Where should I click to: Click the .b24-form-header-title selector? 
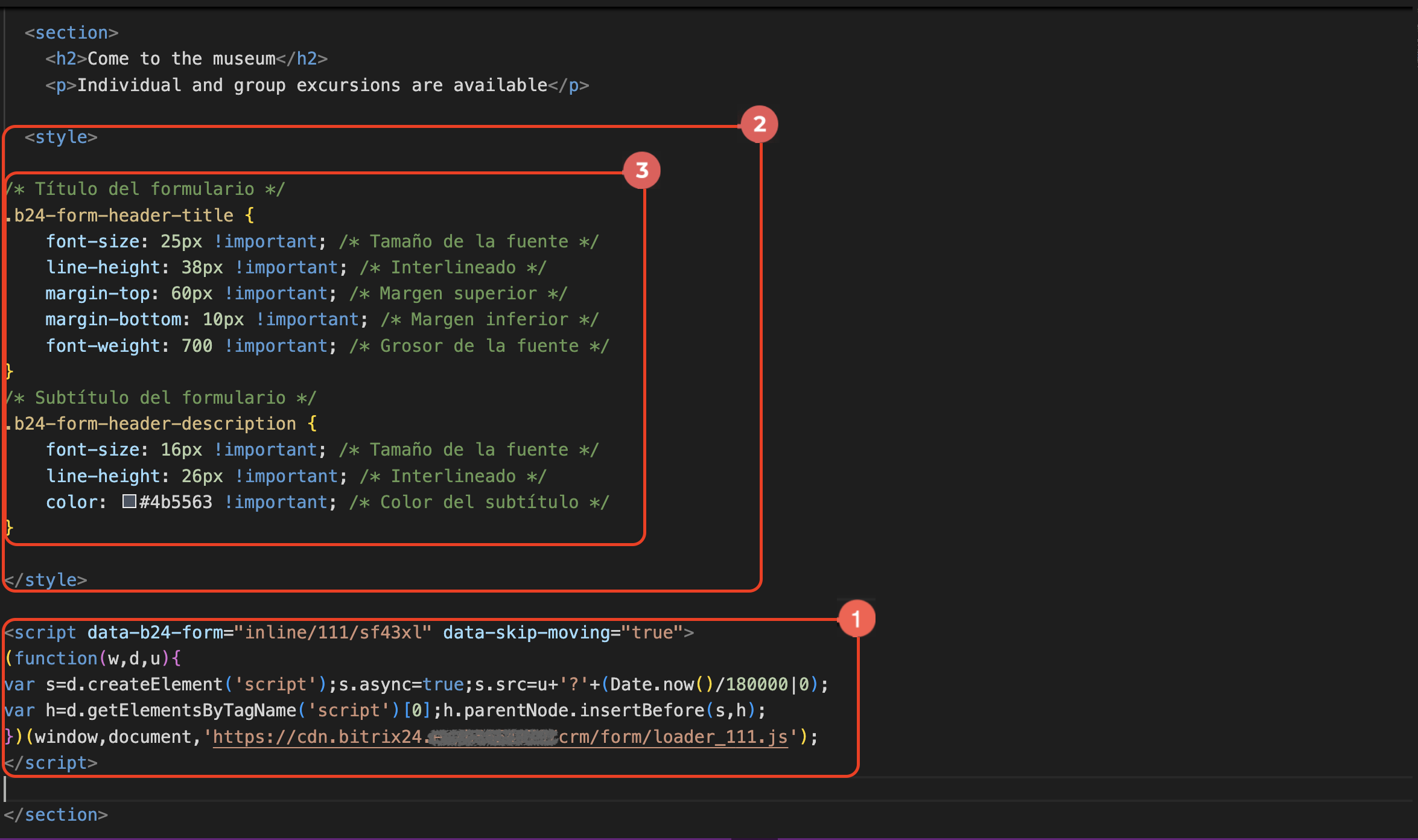[x=119, y=215]
